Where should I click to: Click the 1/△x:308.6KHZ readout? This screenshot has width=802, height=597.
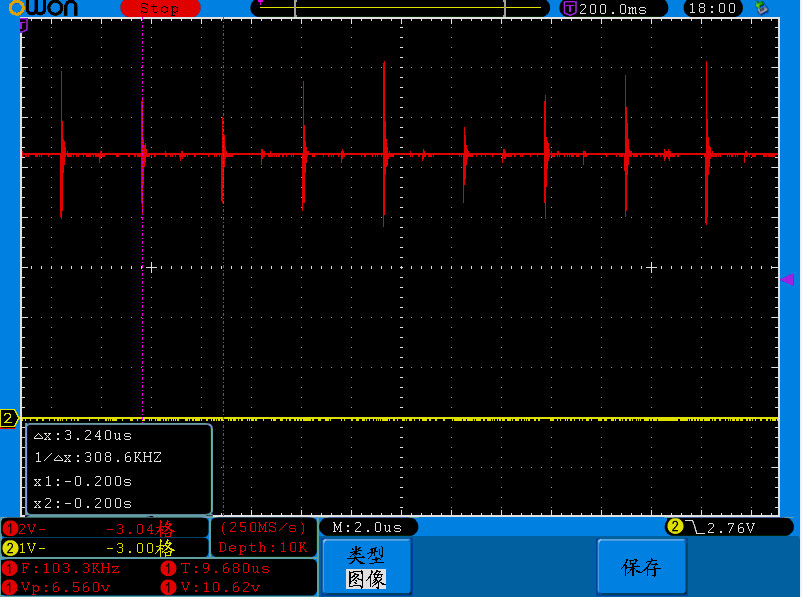[x=98, y=457]
